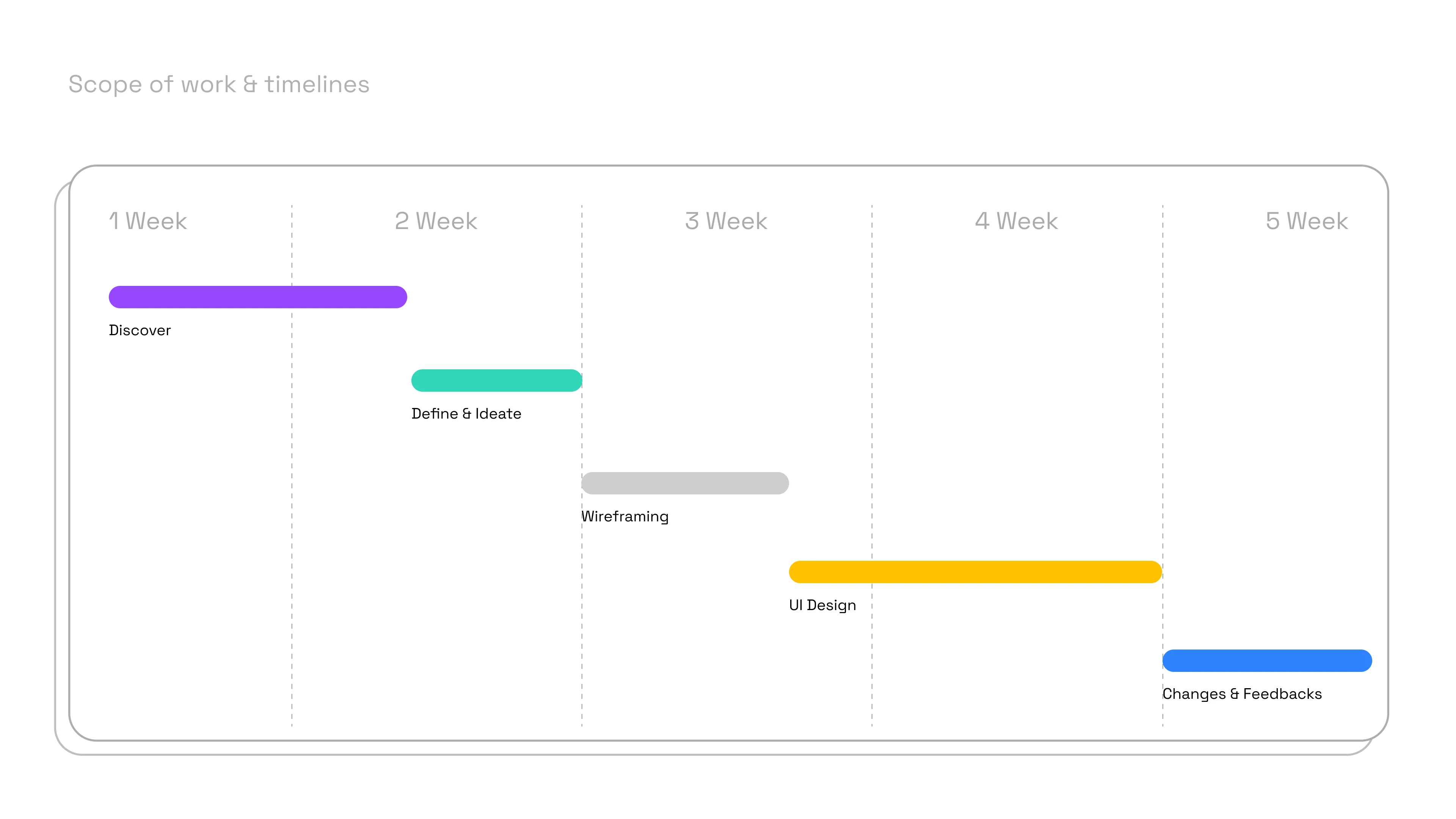Click the yellow UI Design bar
1456x819 pixels.
pos(975,572)
